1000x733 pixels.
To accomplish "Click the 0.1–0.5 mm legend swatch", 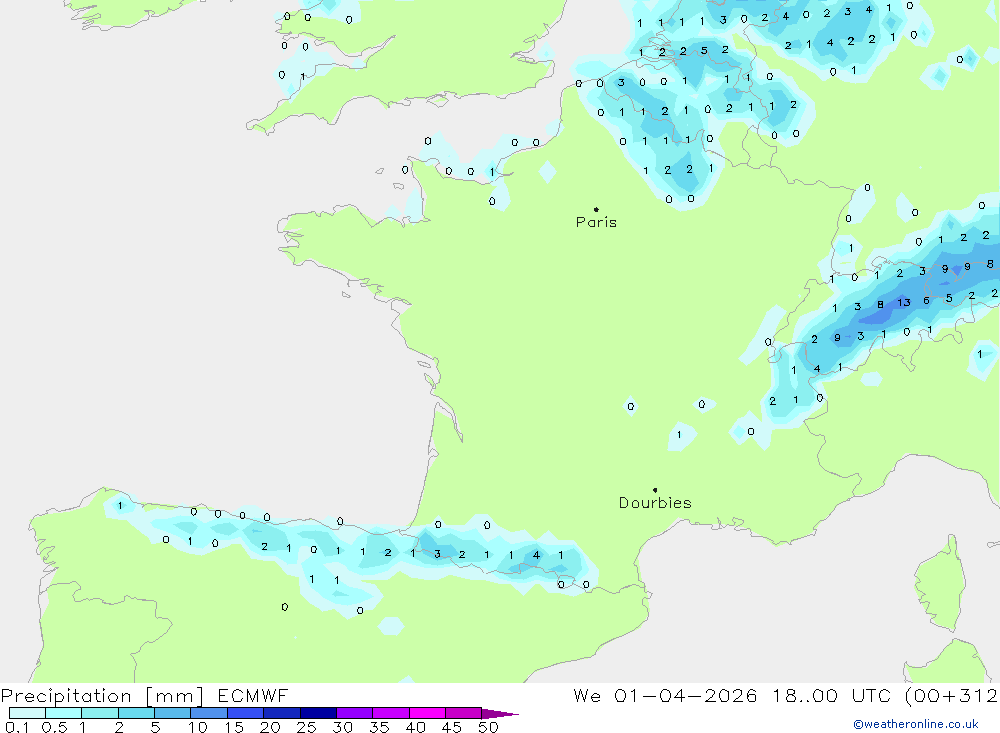I will 27,713.
